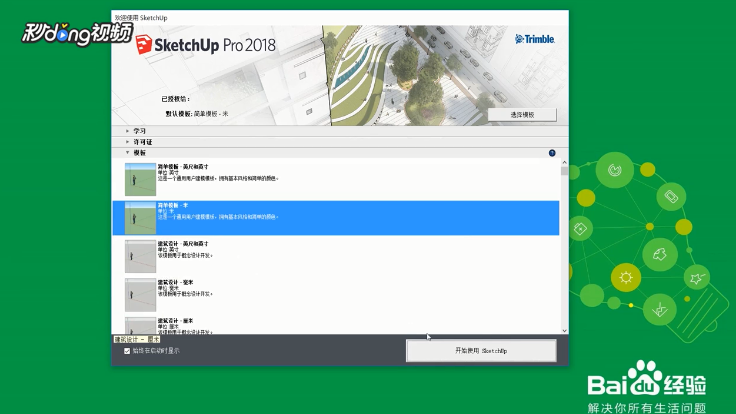
Task: Select the 建筑设计 毫米 template thumbnail
Action: [x=140, y=295]
